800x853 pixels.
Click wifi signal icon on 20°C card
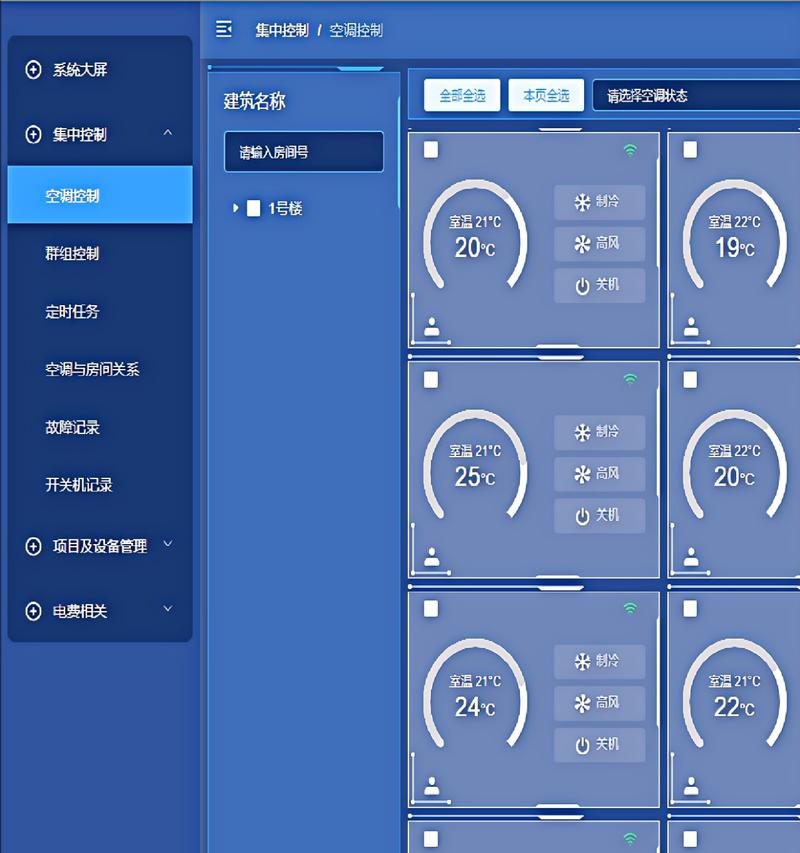(630, 150)
